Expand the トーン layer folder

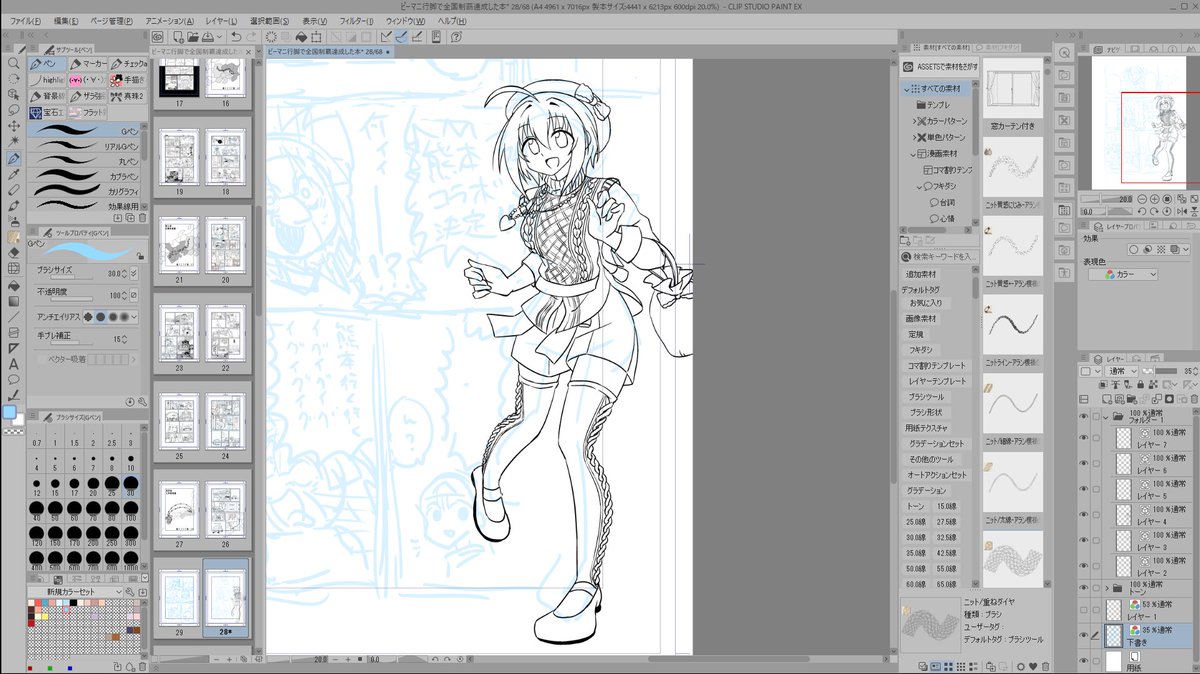[x=1107, y=587]
